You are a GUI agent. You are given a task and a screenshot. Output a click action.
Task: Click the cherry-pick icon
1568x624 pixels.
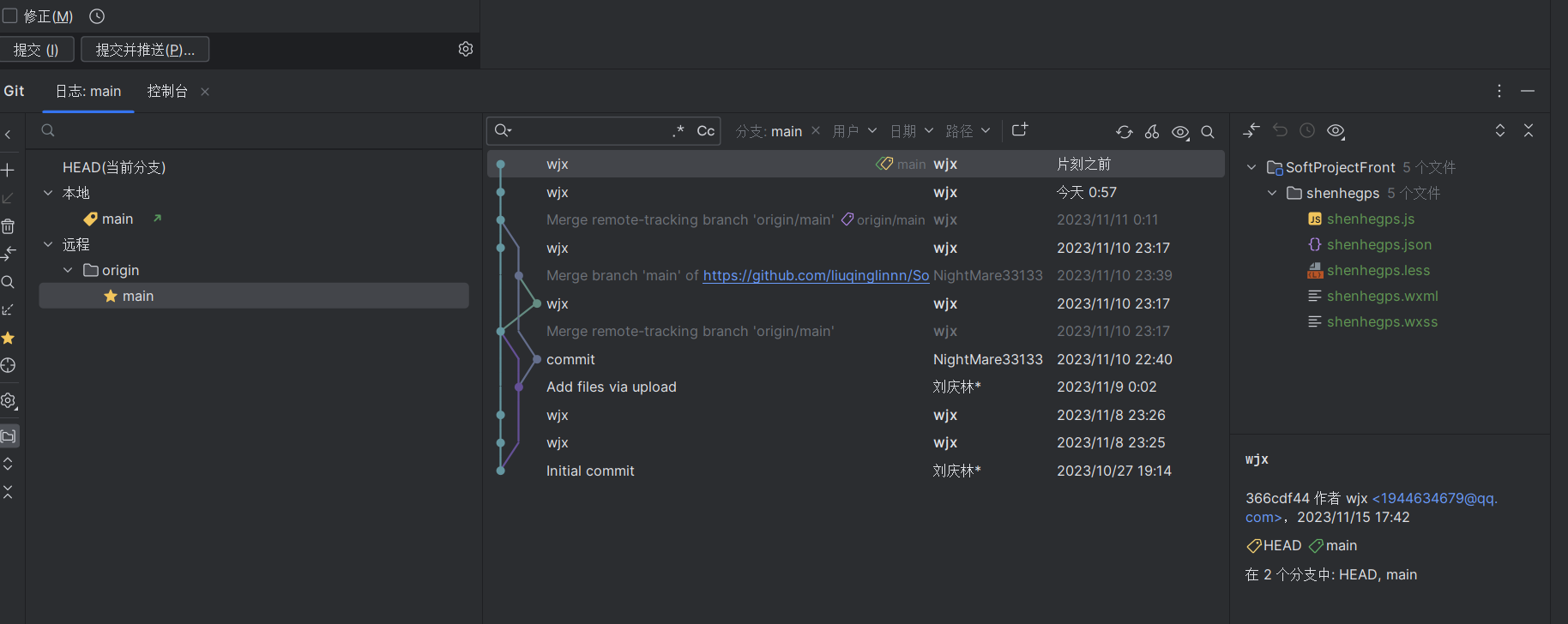point(1152,132)
